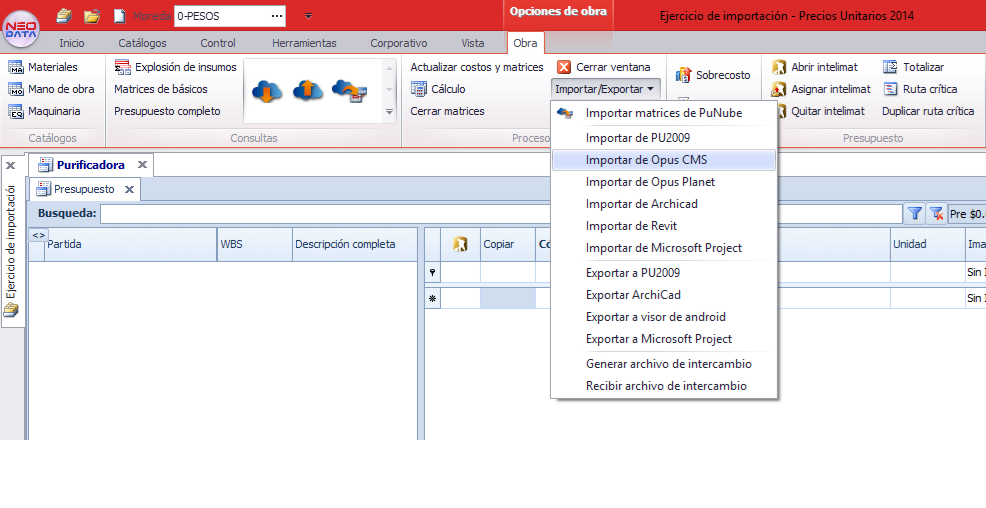Select the Vista ribbon tab
The width and height of the screenshot is (986, 508).
472,43
